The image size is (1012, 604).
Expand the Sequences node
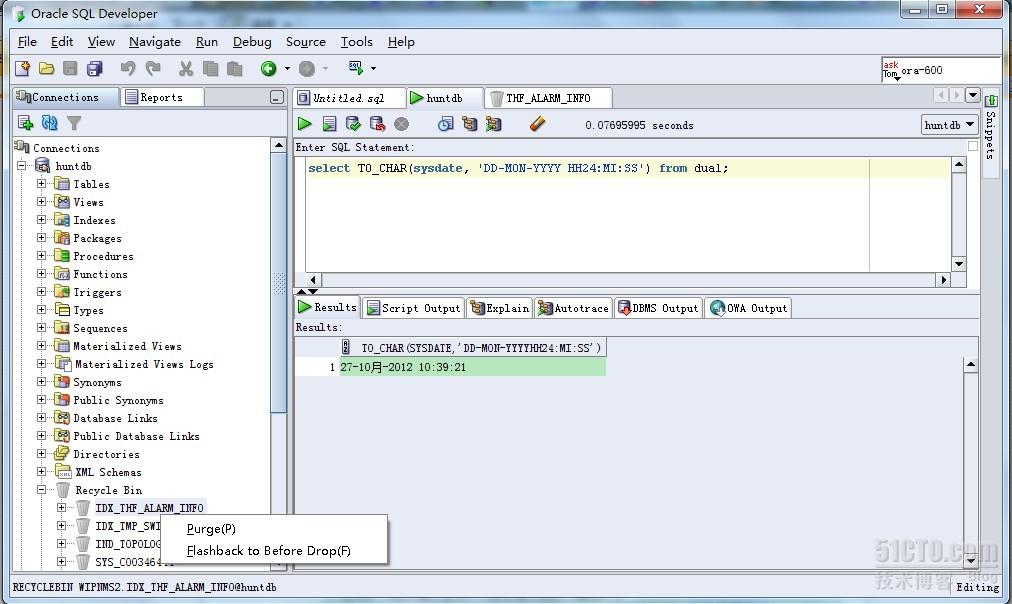point(41,328)
